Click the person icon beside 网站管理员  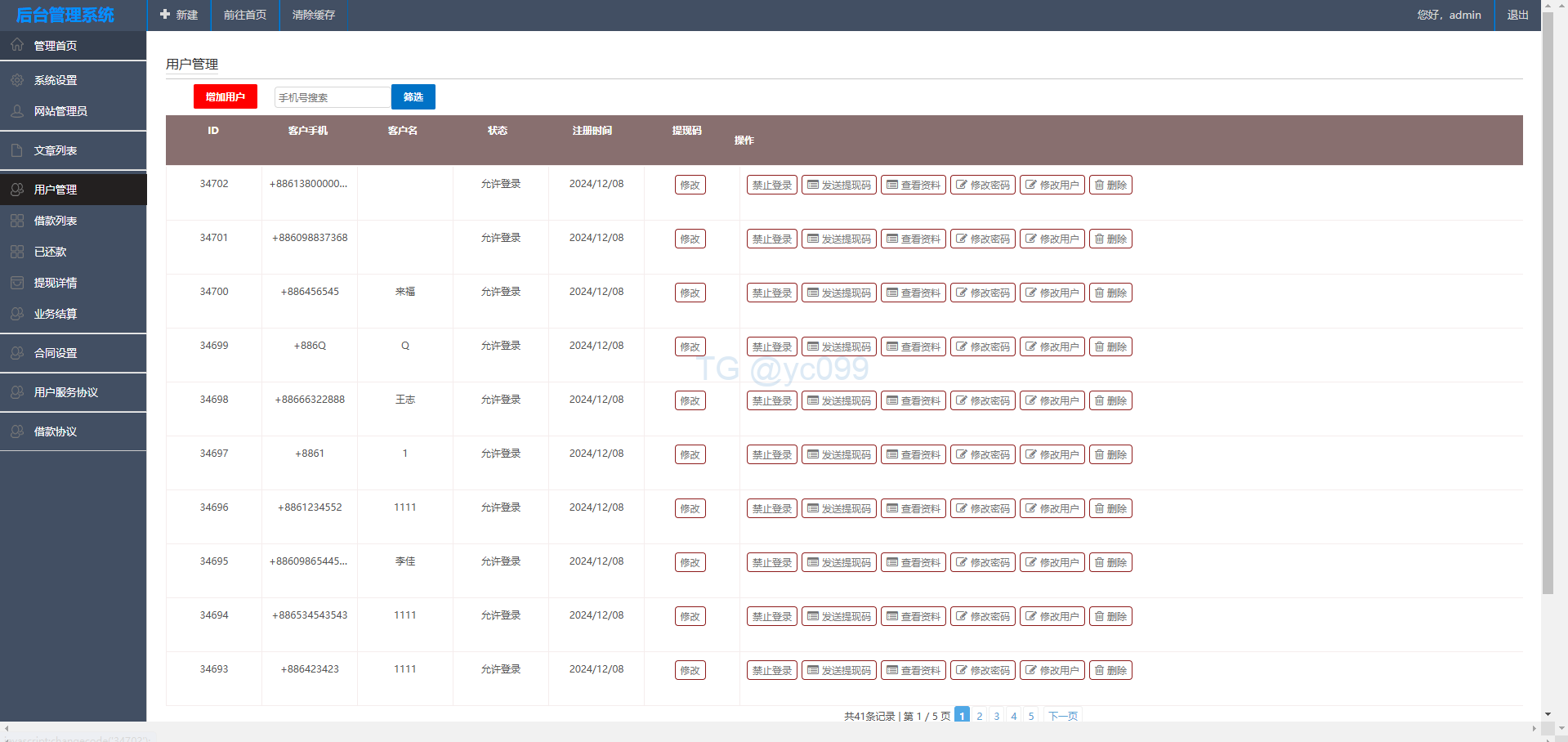(x=17, y=111)
